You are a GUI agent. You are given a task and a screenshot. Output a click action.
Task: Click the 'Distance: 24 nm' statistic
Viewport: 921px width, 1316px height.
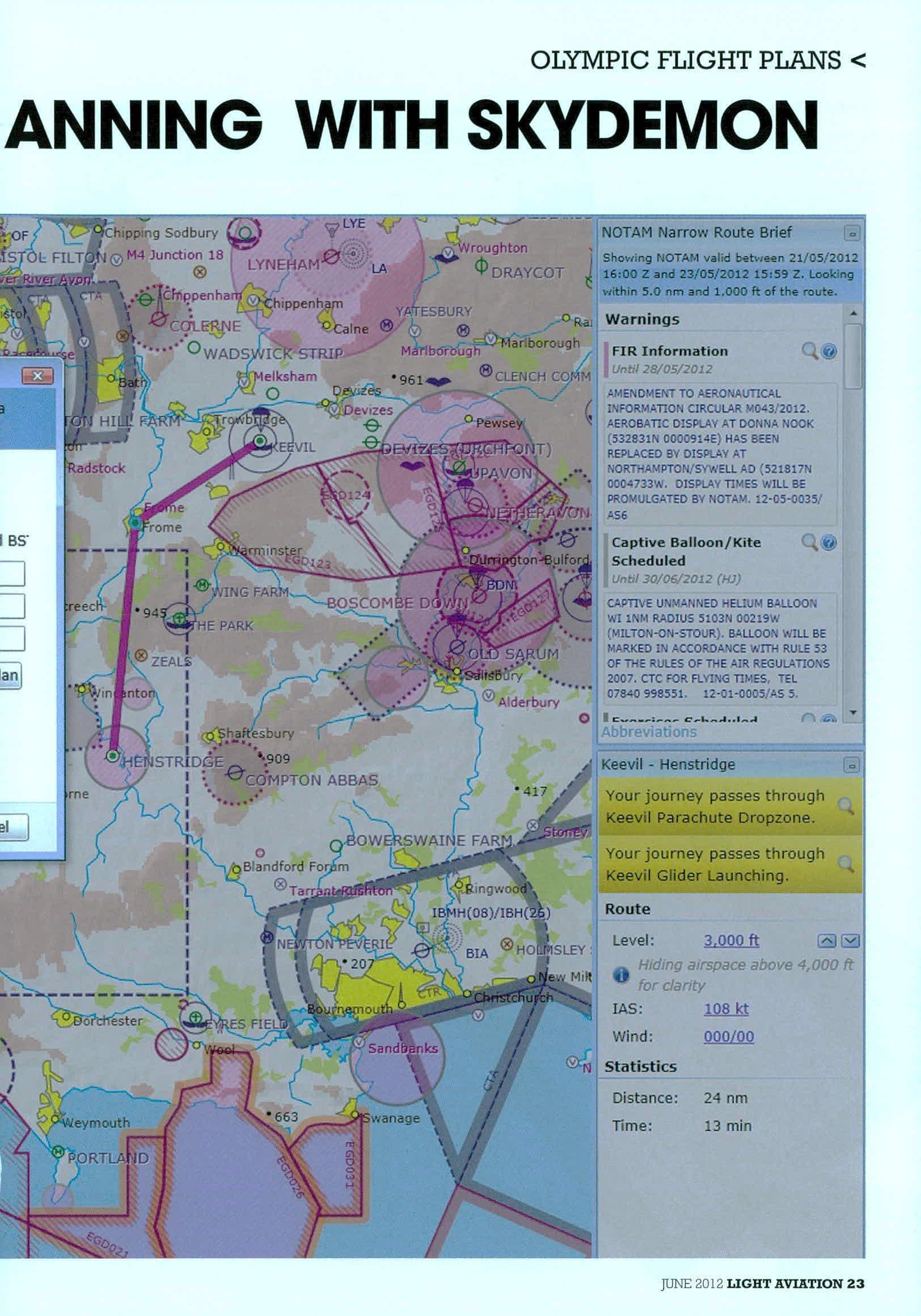(680, 1098)
